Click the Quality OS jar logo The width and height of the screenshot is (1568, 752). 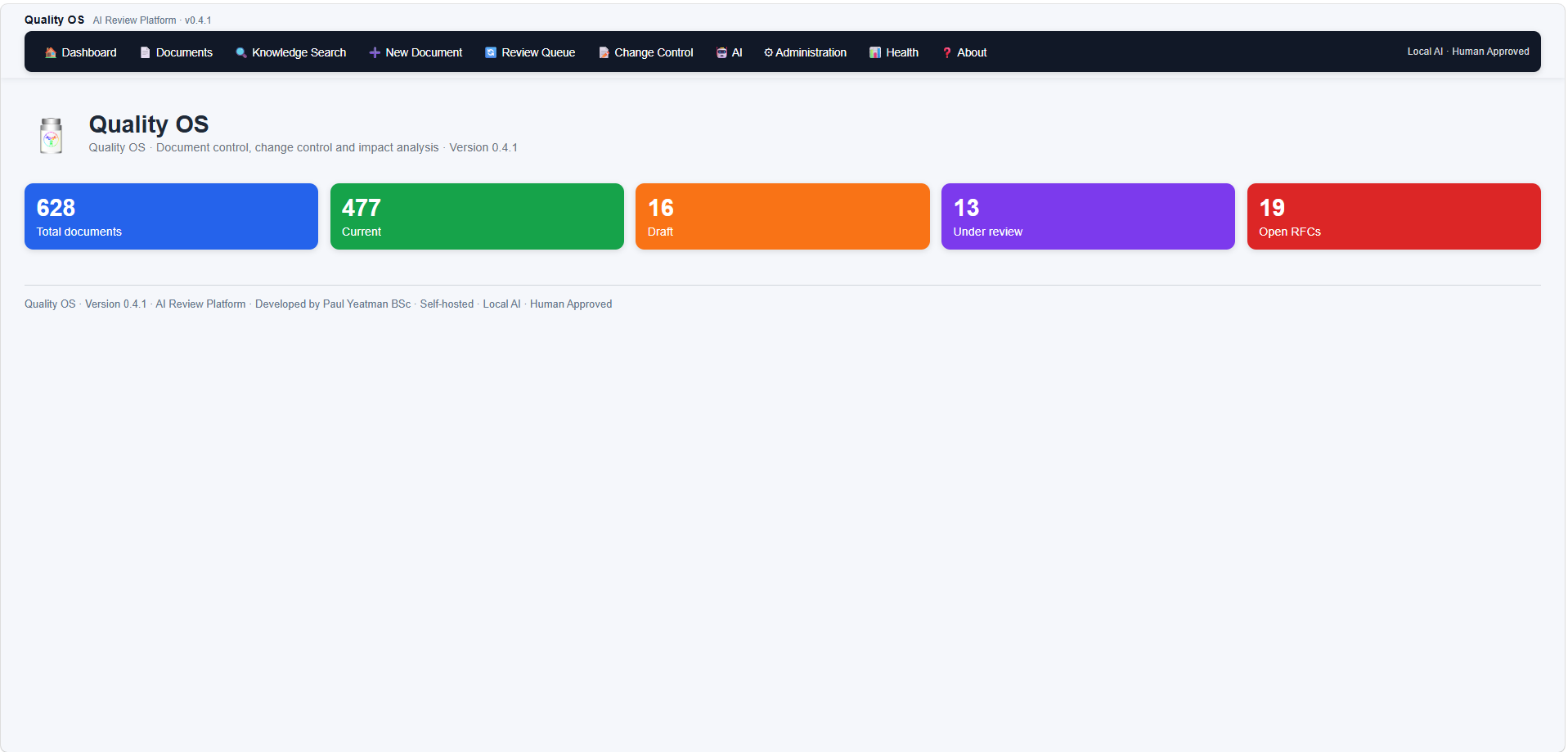point(52,135)
